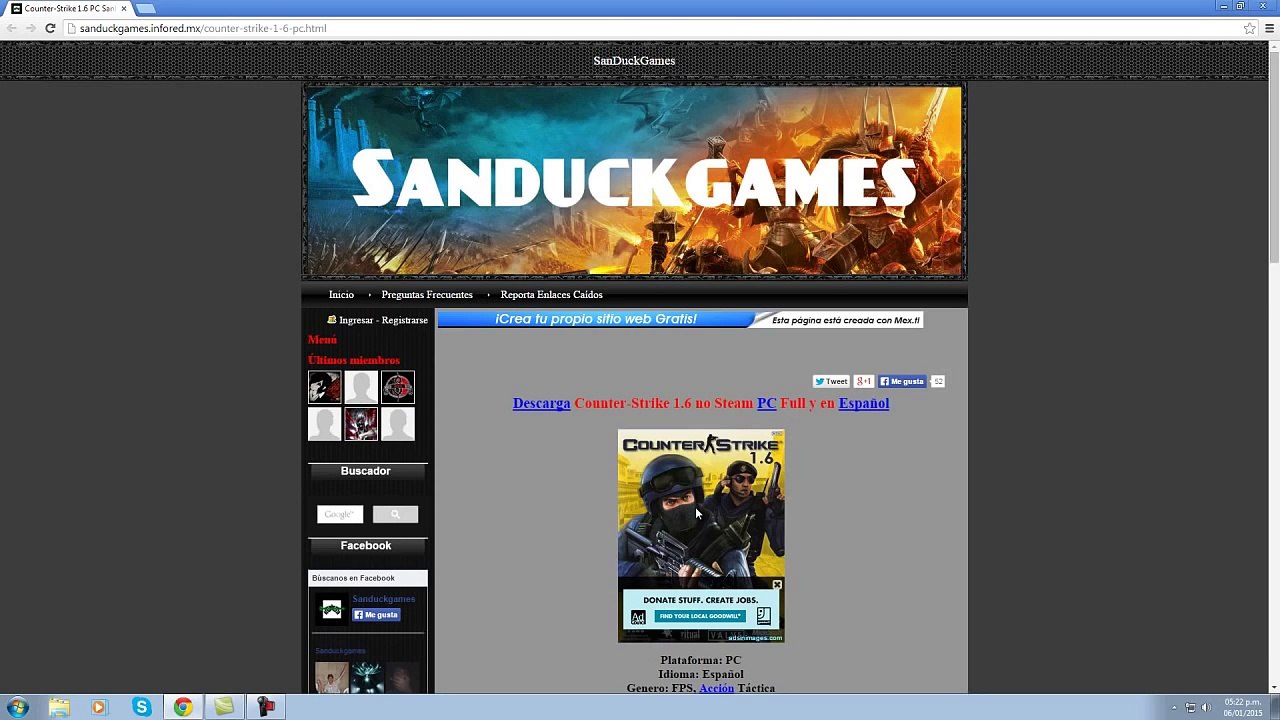Go forward using the browser forward arrow

30,28
